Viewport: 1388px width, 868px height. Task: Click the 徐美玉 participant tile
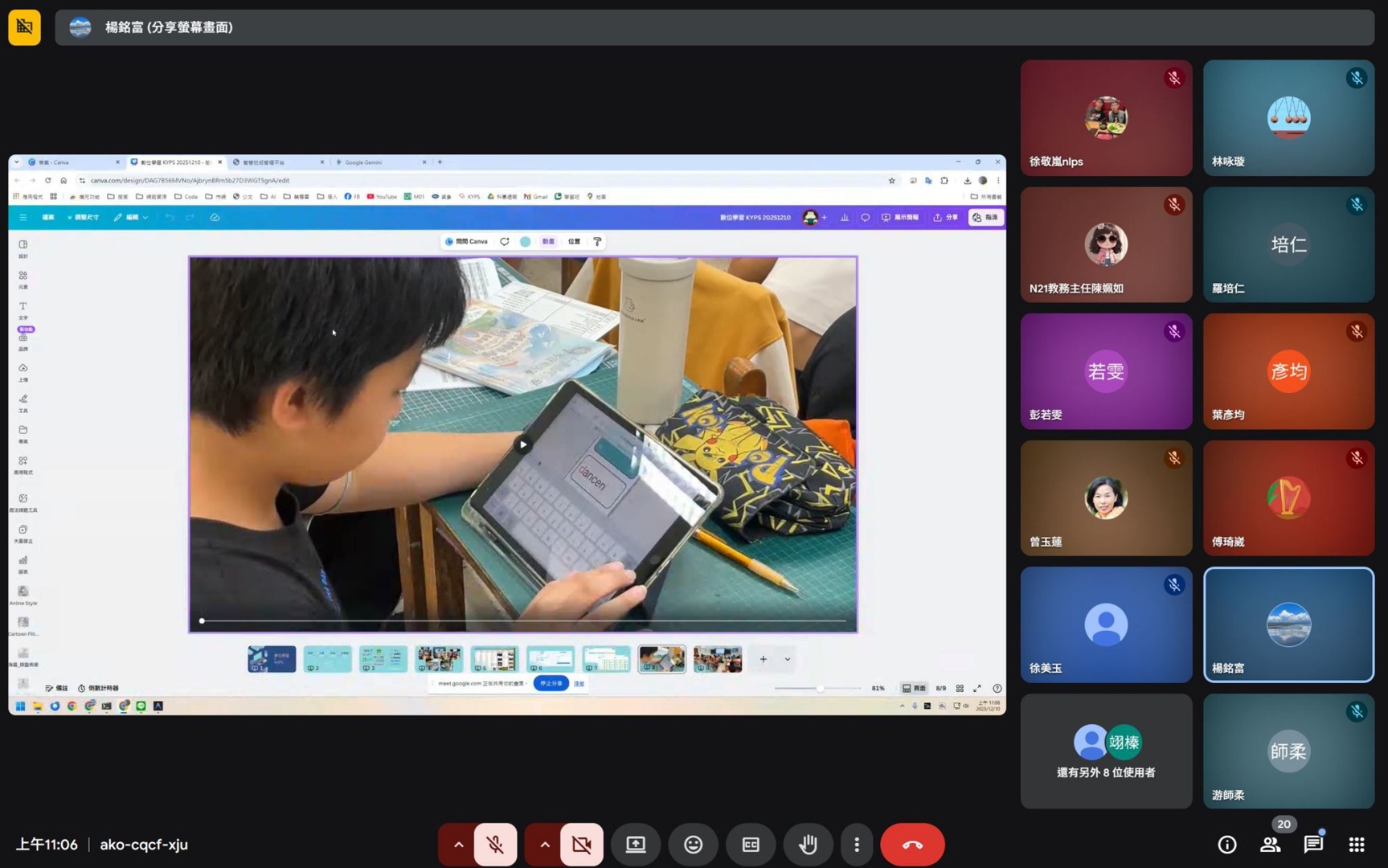click(1105, 624)
